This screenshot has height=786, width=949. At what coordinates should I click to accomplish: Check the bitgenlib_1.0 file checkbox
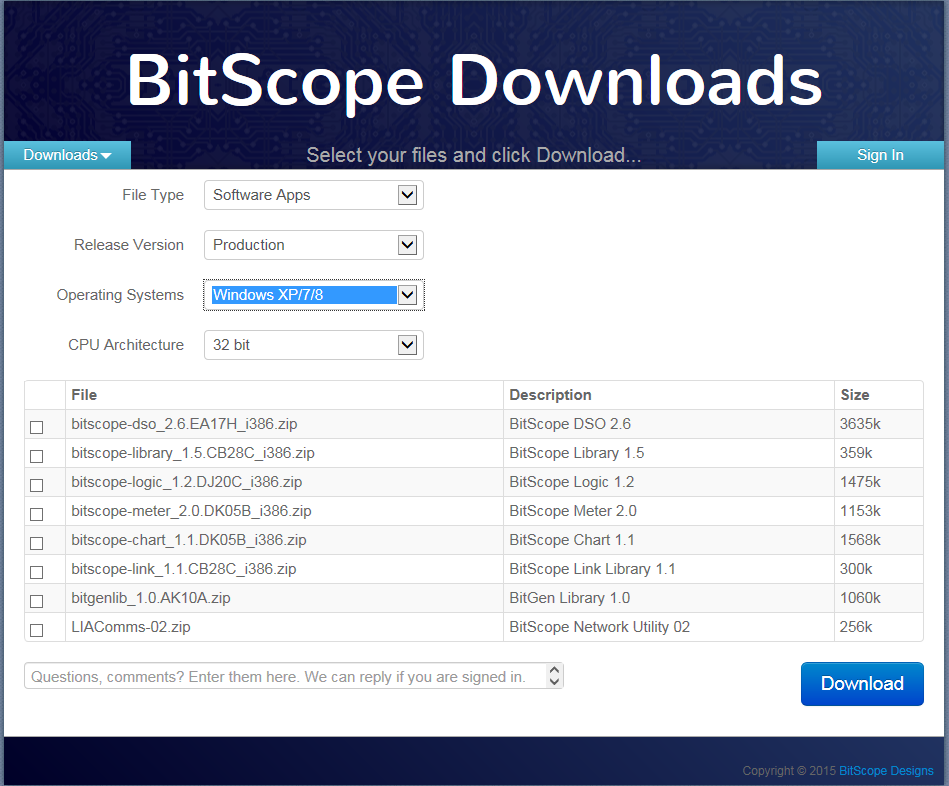coord(36,601)
